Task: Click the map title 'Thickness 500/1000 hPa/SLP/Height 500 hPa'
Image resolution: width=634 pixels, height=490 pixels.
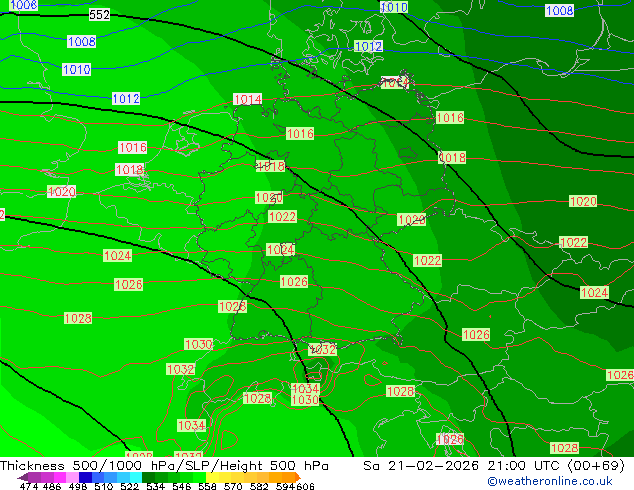Action: point(164,466)
